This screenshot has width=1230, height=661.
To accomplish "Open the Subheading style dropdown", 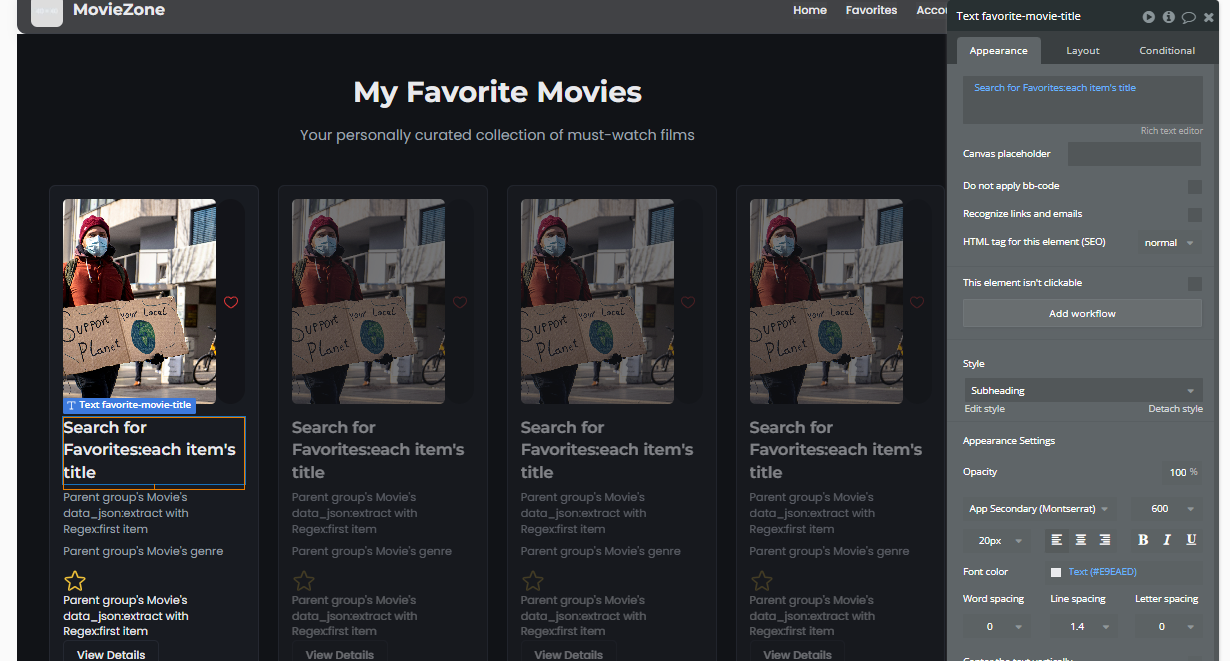I will 1082,390.
